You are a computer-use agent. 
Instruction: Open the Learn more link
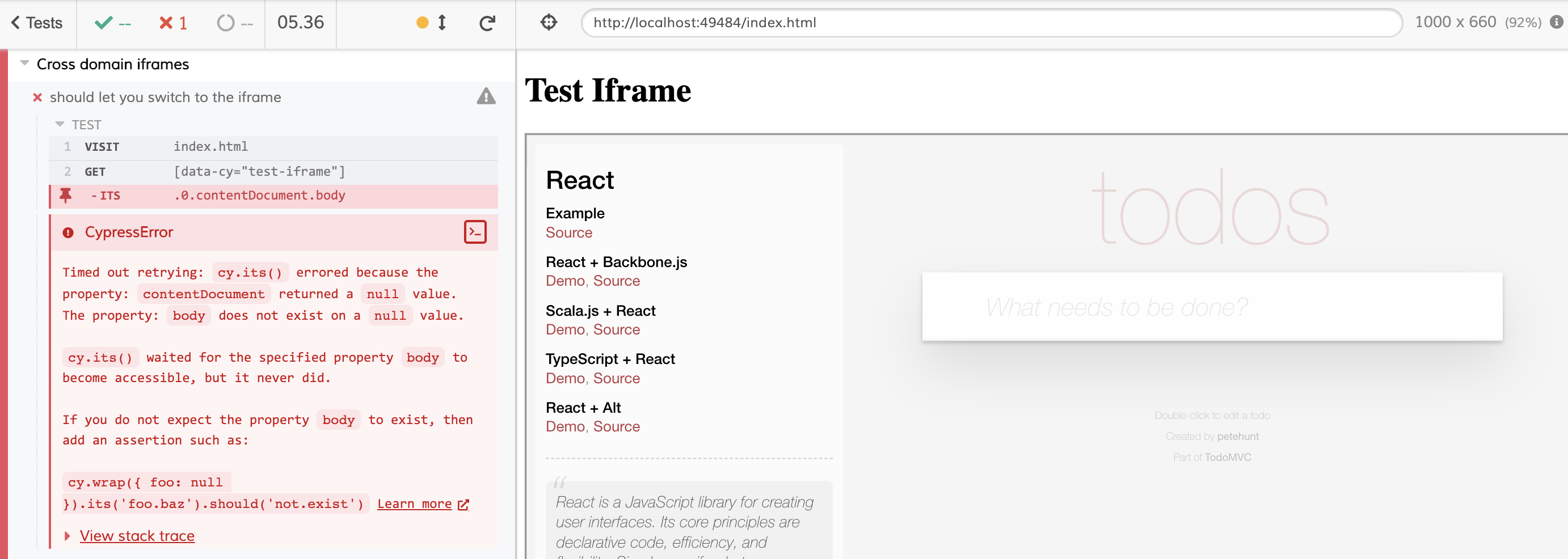coord(415,503)
